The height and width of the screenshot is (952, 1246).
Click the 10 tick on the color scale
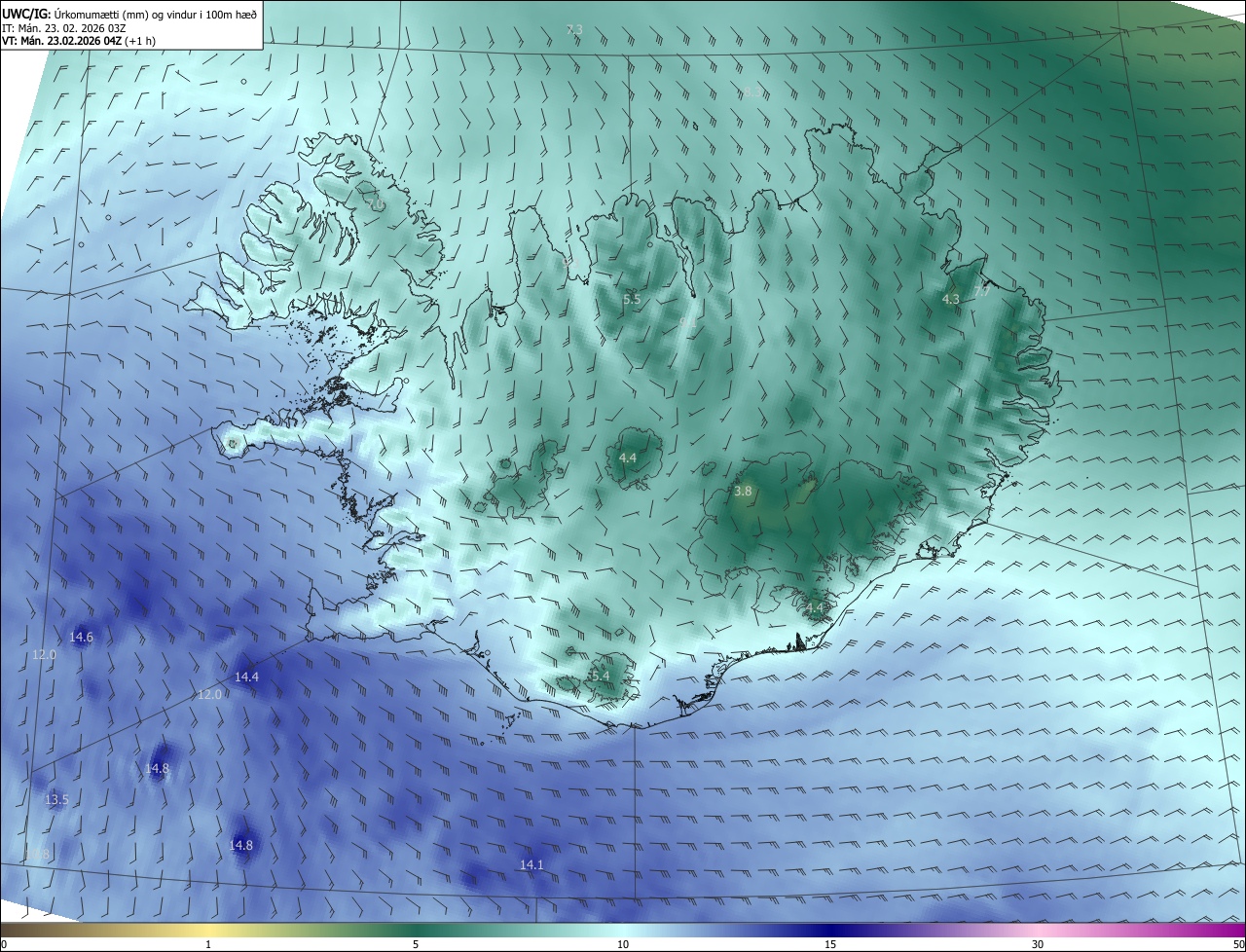tap(623, 945)
